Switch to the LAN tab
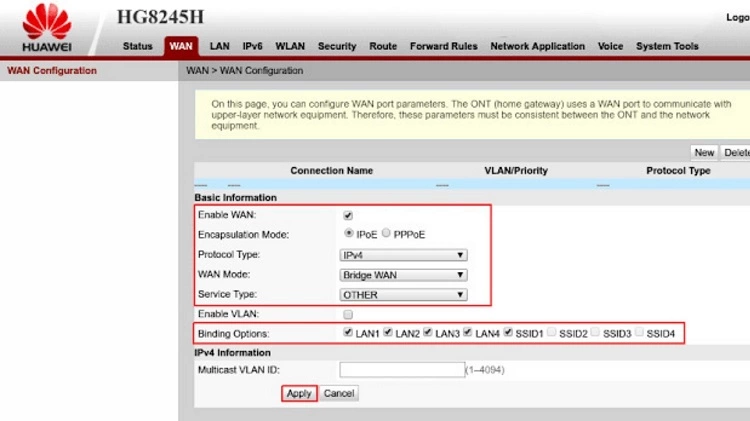 (x=220, y=46)
